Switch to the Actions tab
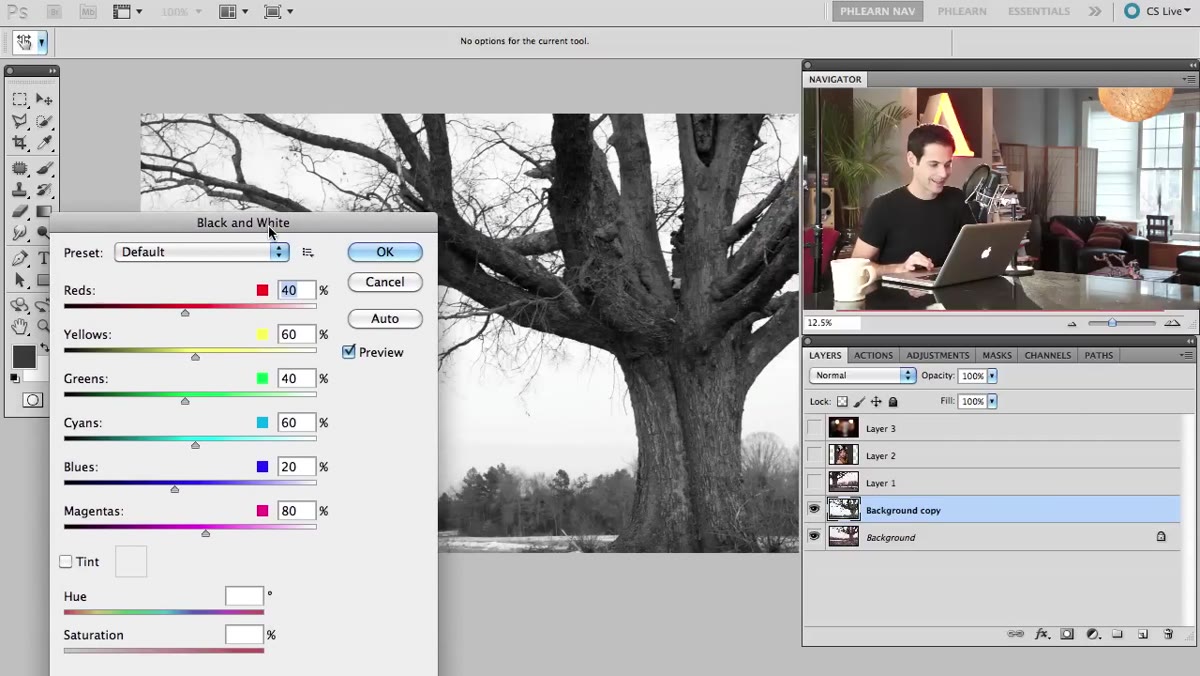Image resolution: width=1200 pixels, height=676 pixels. (x=873, y=355)
